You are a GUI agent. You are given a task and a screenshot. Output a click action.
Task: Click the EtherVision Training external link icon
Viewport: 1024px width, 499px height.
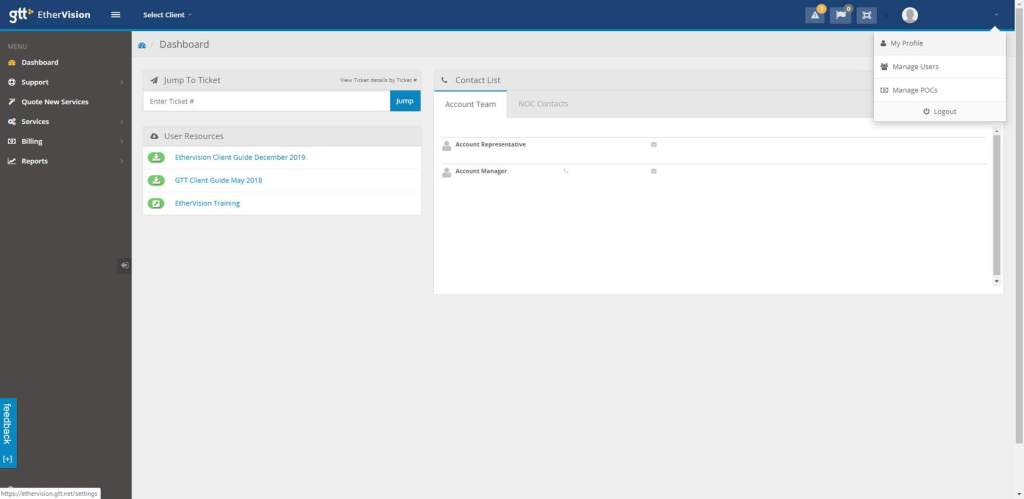[x=156, y=203]
